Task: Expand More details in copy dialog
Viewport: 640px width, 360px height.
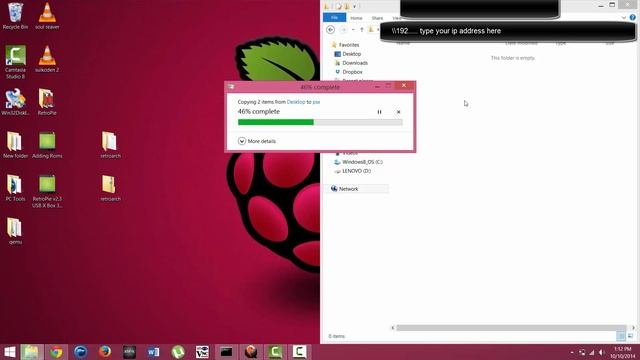Action: [257, 141]
